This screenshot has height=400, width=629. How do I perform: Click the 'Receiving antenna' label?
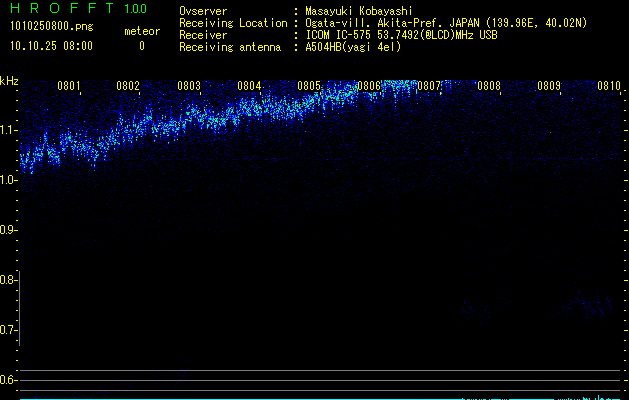point(230,47)
